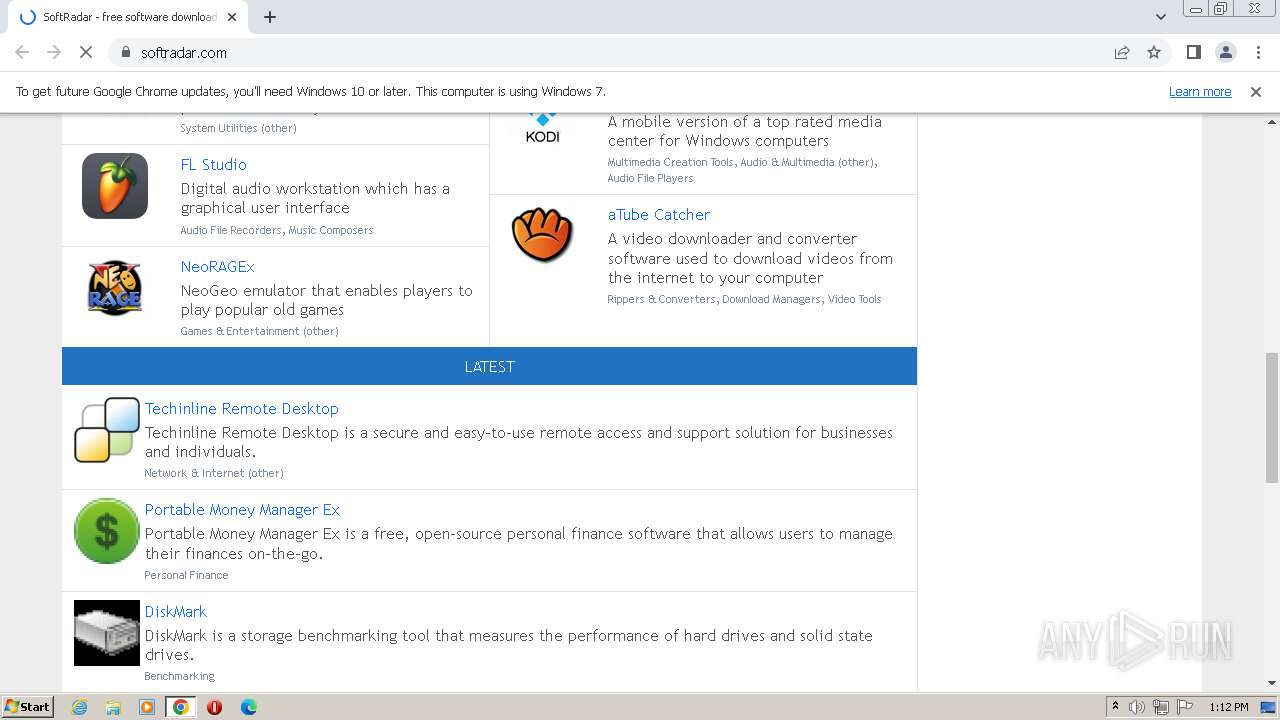Image resolution: width=1280 pixels, height=720 pixels.
Task: Open Games & Entertainment (other) category
Action: click(x=259, y=331)
